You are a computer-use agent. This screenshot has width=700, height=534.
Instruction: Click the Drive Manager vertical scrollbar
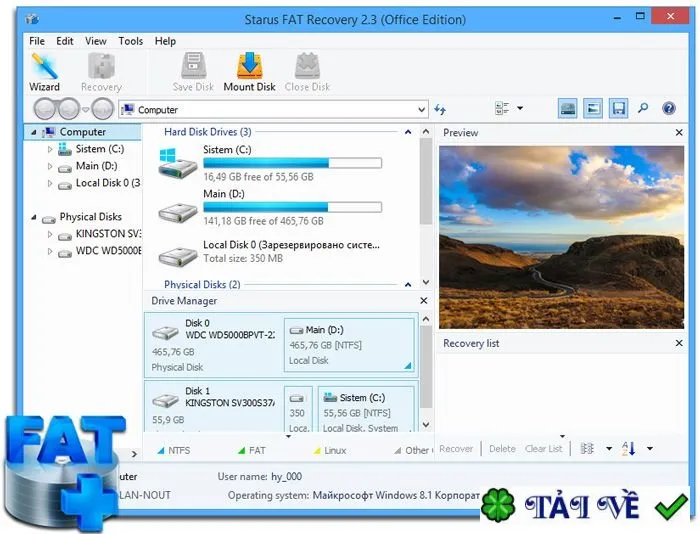[426, 367]
